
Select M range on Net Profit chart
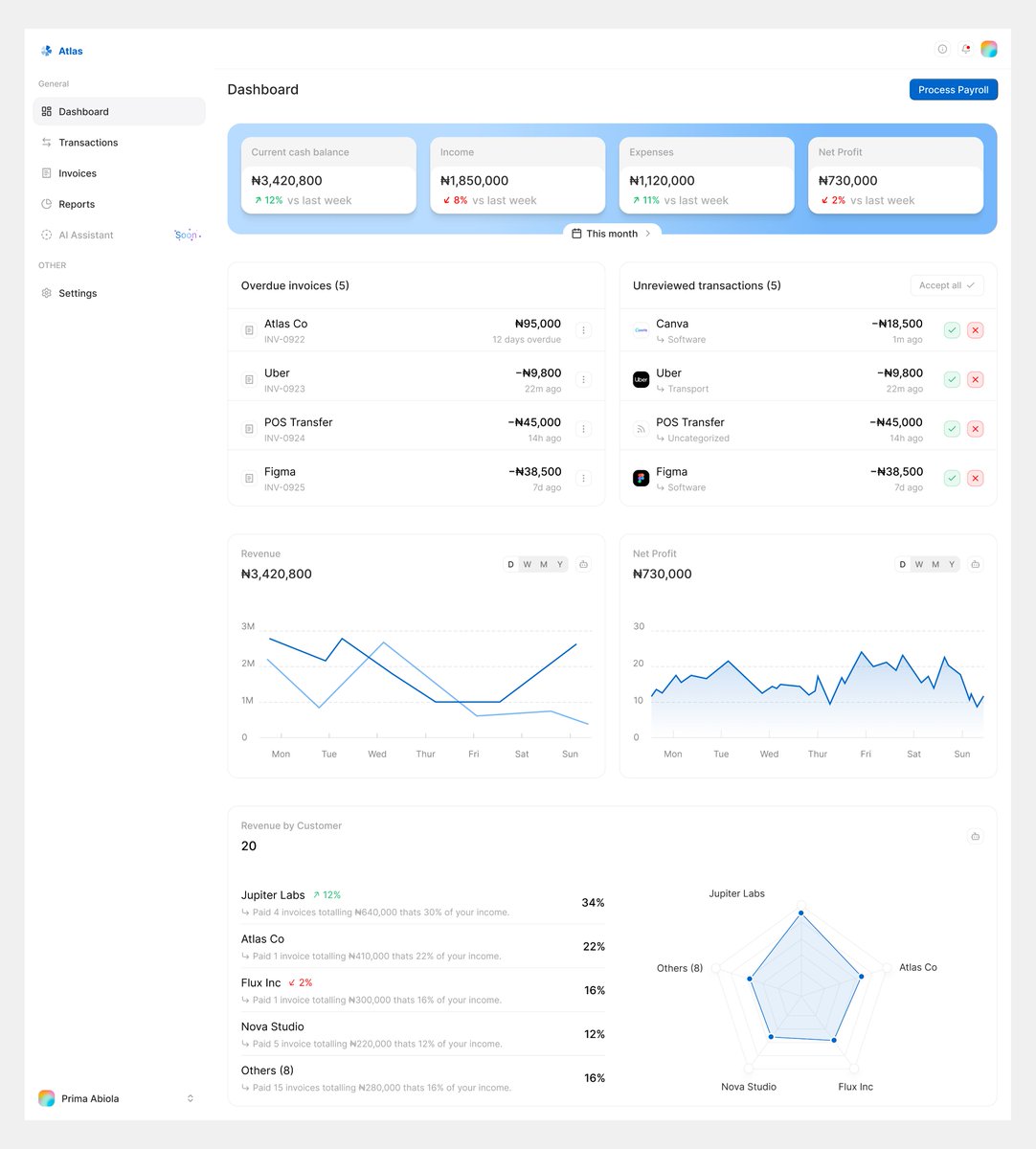(935, 564)
